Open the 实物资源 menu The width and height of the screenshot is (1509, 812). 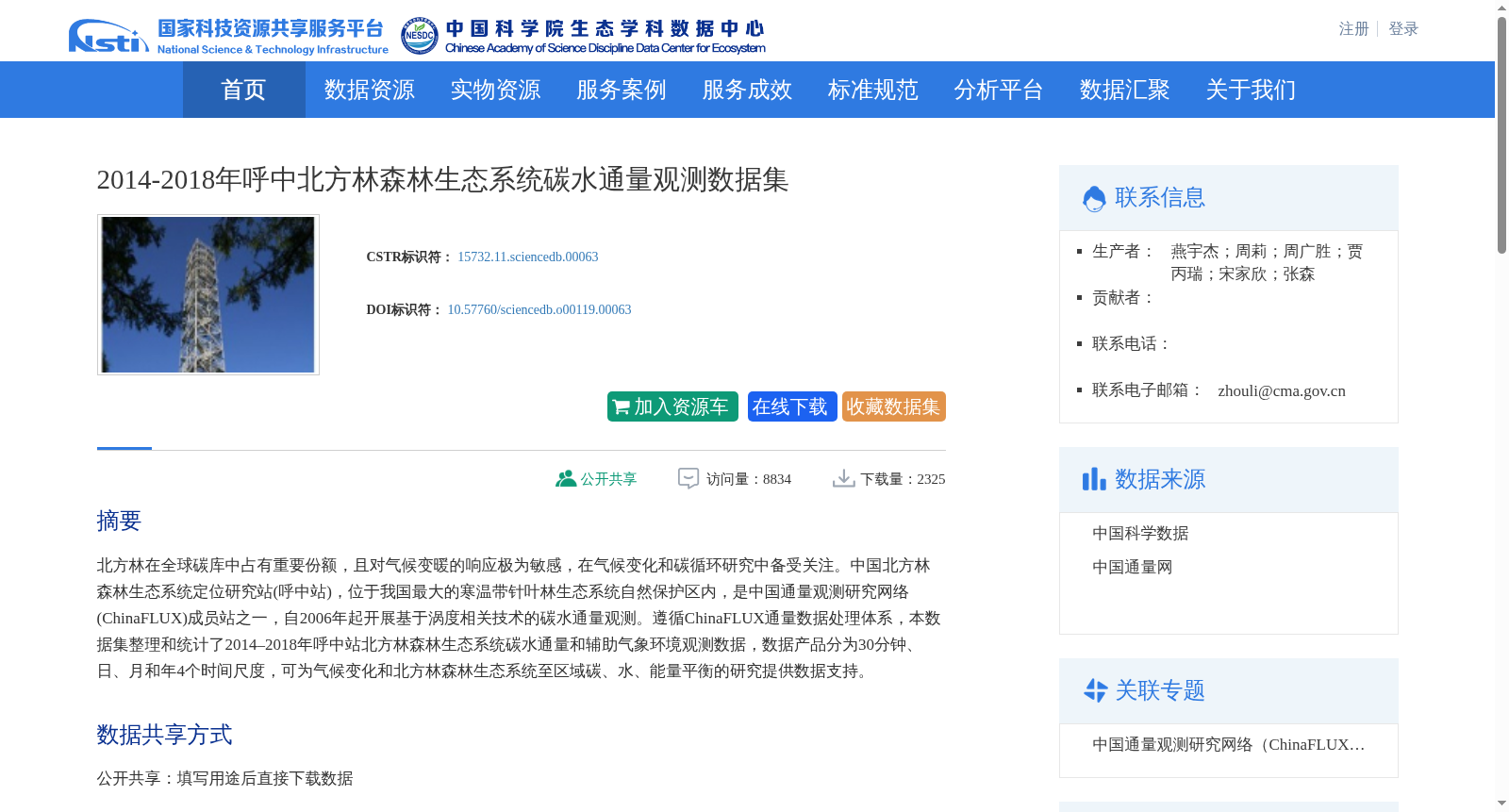[x=495, y=90]
